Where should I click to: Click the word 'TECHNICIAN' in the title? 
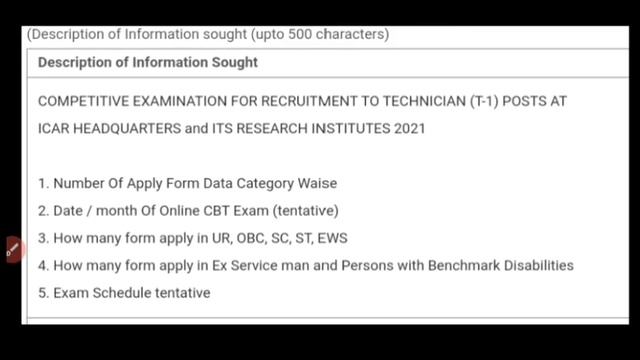point(424,101)
